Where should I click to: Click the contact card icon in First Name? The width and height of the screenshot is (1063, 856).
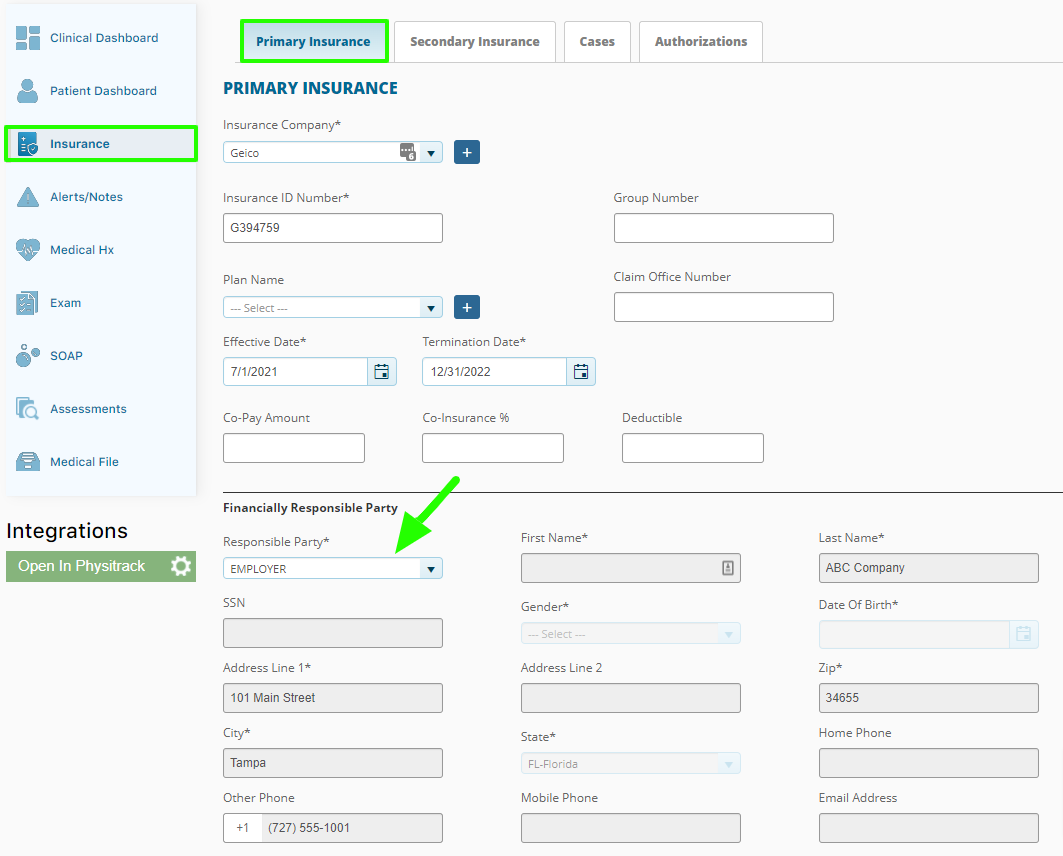727,568
